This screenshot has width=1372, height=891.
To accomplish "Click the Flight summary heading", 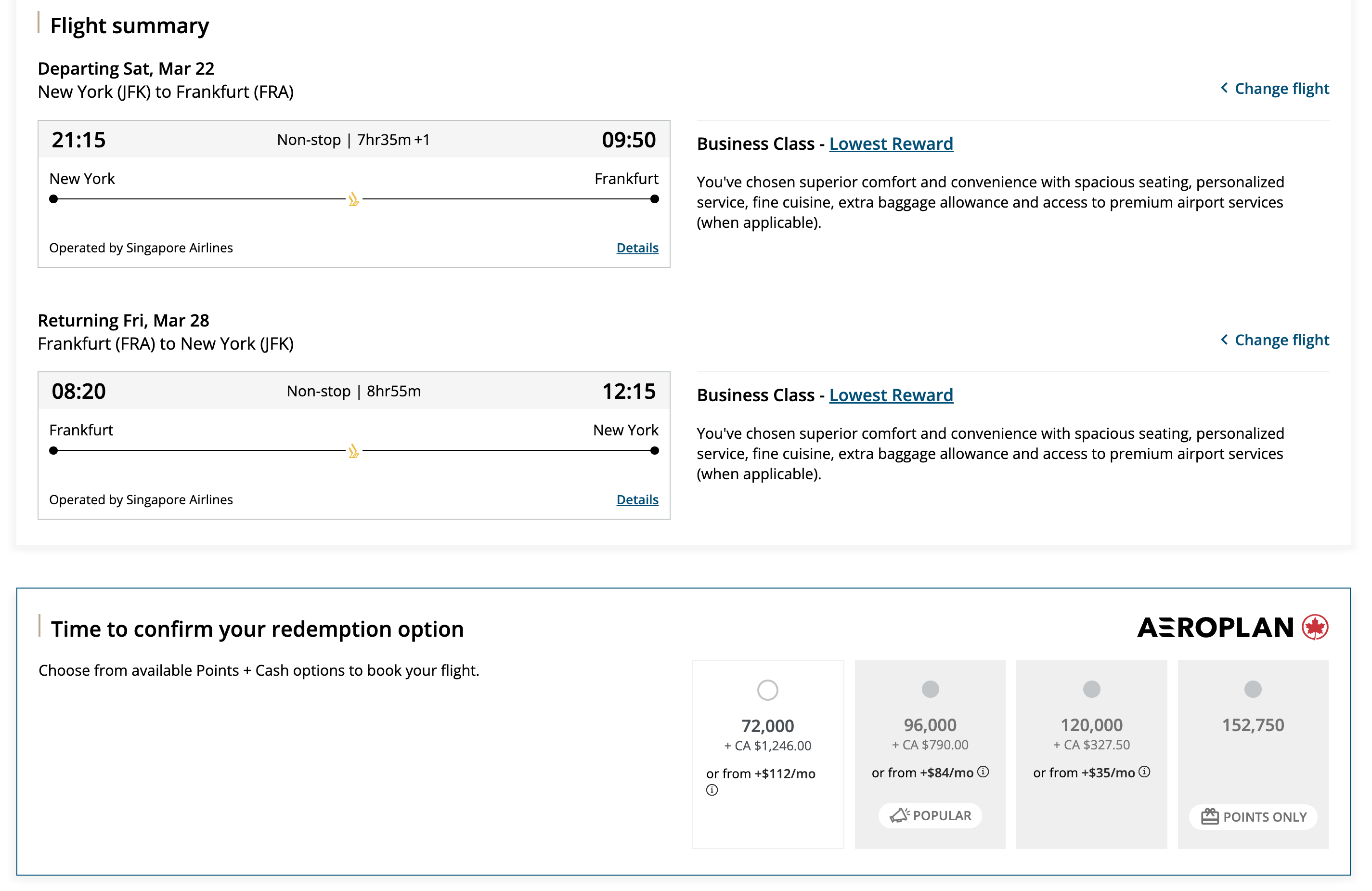I will [x=129, y=26].
